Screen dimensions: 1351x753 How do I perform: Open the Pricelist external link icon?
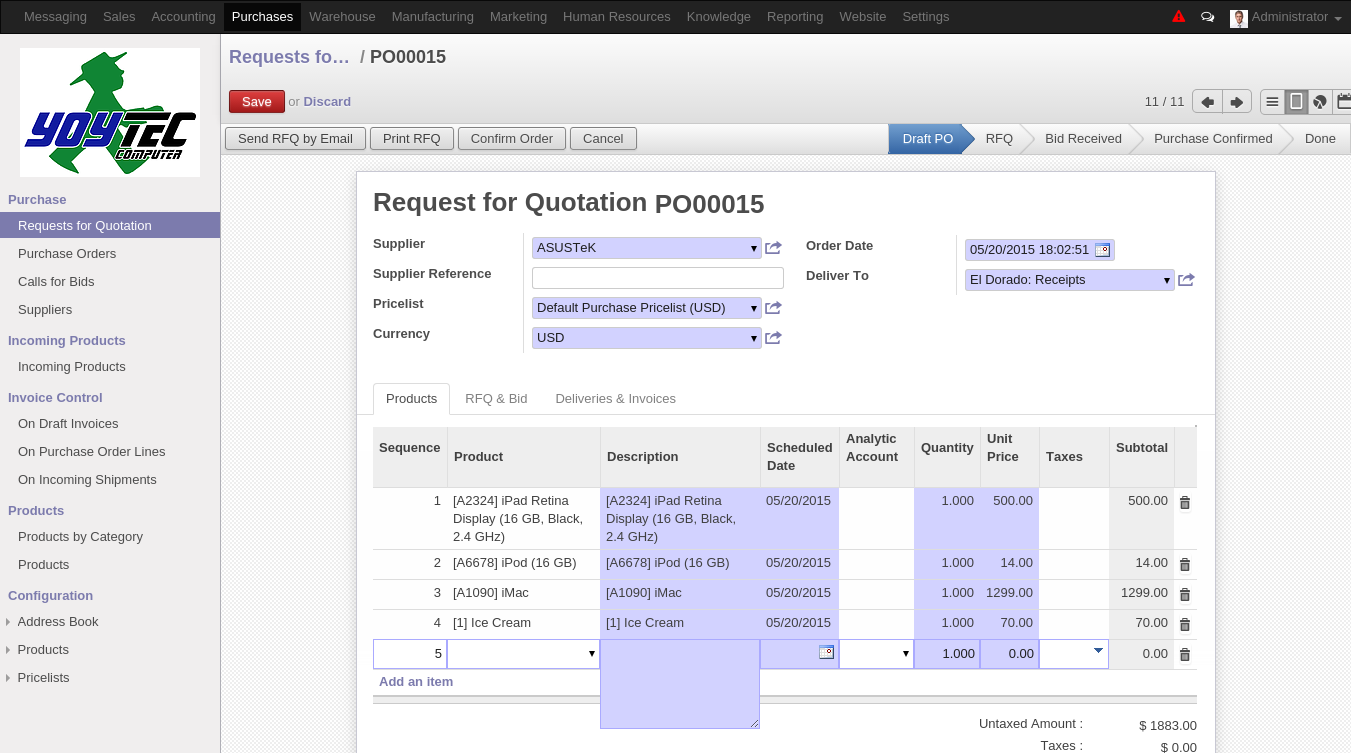(773, 308)
